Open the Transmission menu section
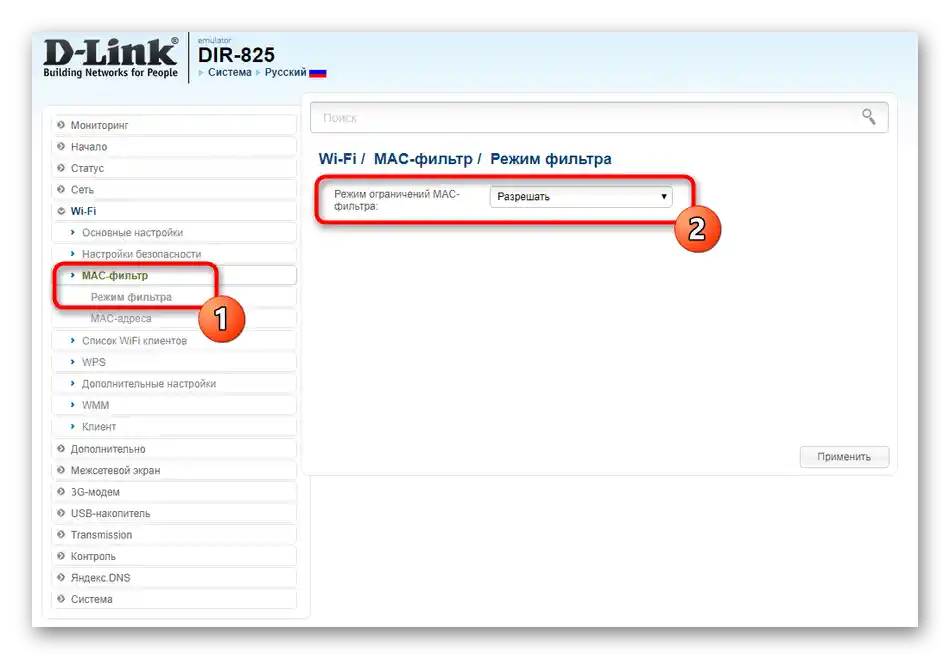 point(174,535)
